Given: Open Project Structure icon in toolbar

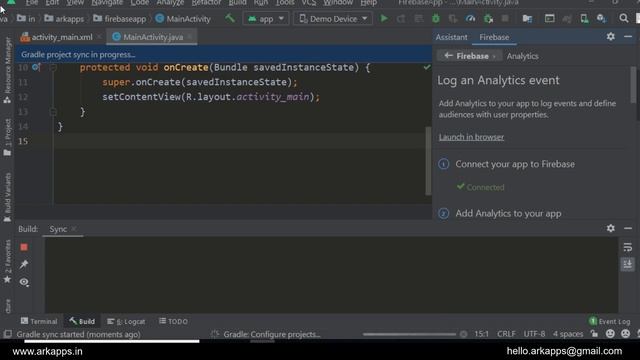Looking at the screenshot, I should pos(527,18).
